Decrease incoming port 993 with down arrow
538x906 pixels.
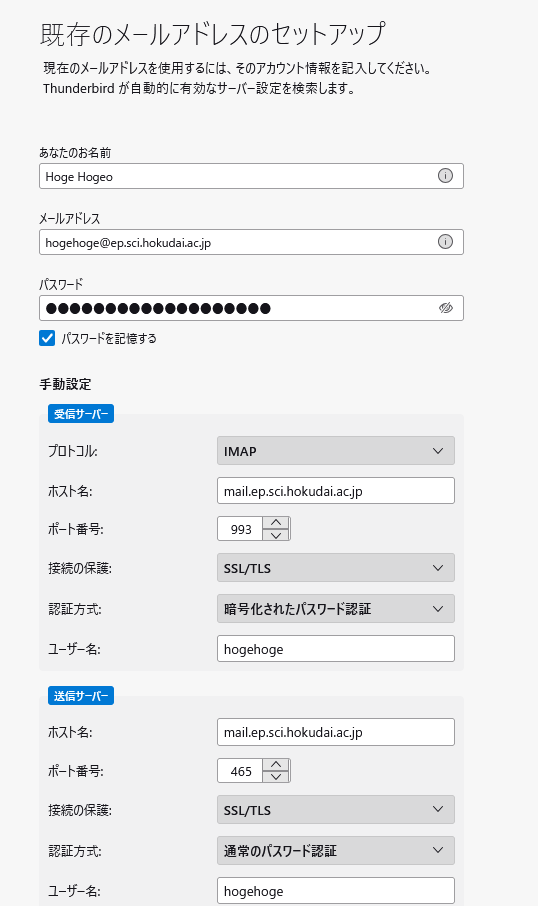276,535
